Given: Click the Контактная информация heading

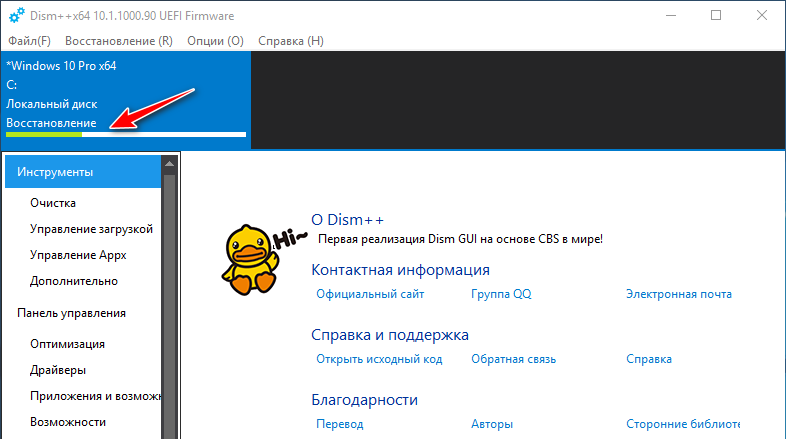Looking at the screenshot, I should (x=400, y=270).
